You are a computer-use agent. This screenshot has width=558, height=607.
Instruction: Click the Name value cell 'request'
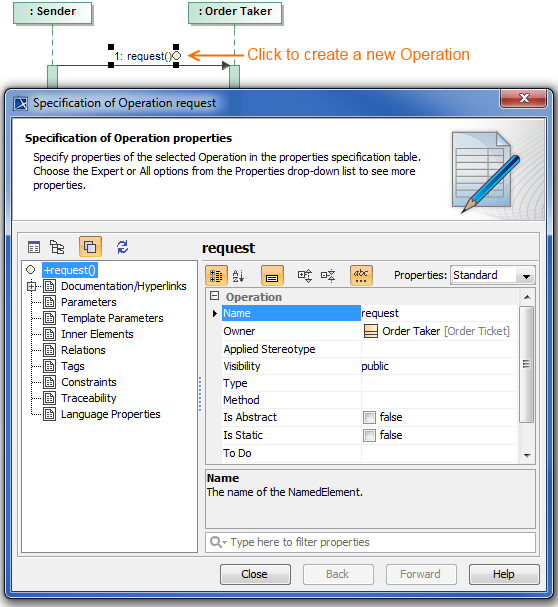coord(439,313)
